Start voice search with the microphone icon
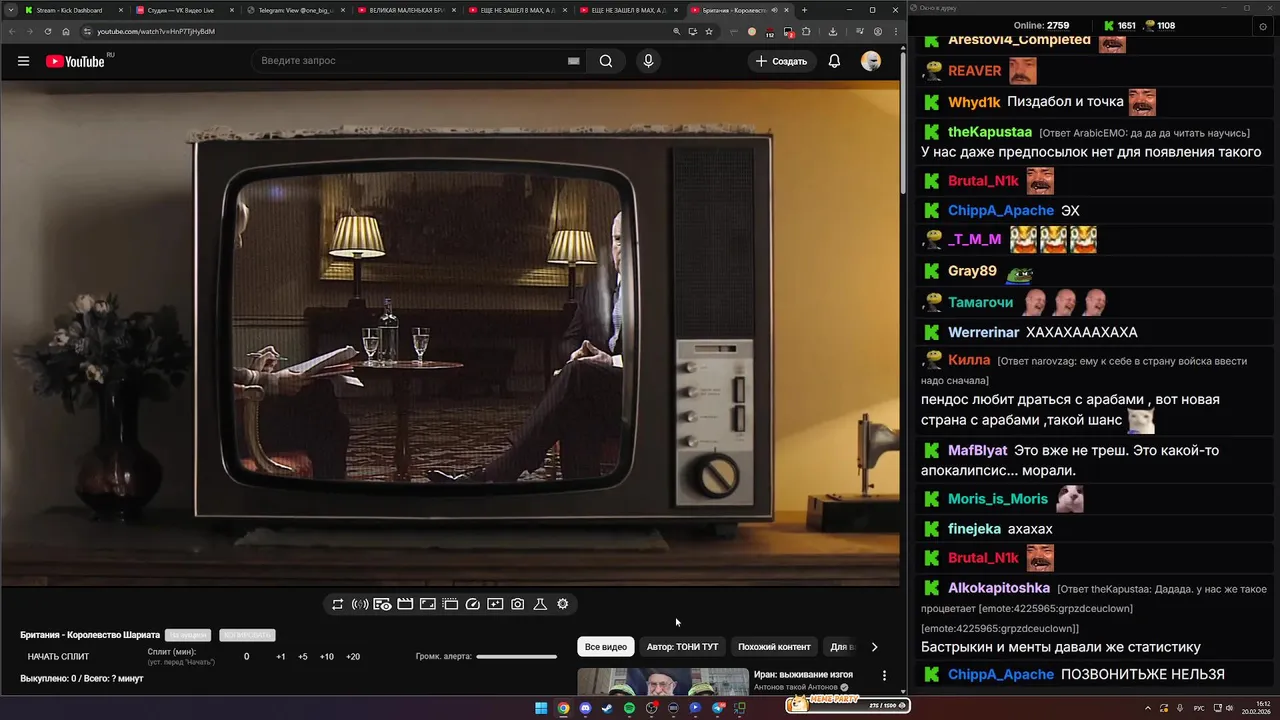The height and width of the screenshot is (720, 1280). (x=648, y=61)
